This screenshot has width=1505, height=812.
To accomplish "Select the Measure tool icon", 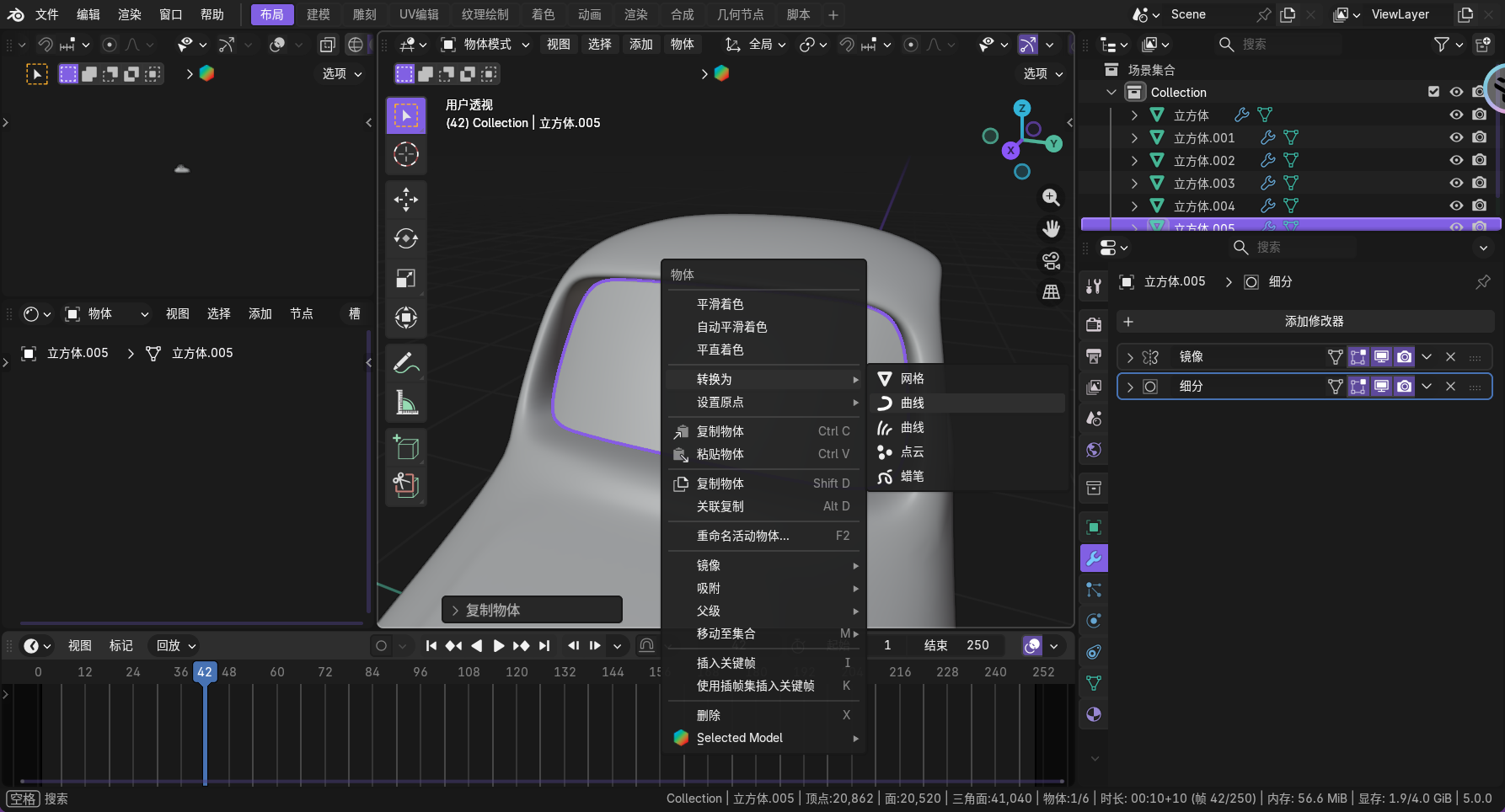I will pos(406,403).
